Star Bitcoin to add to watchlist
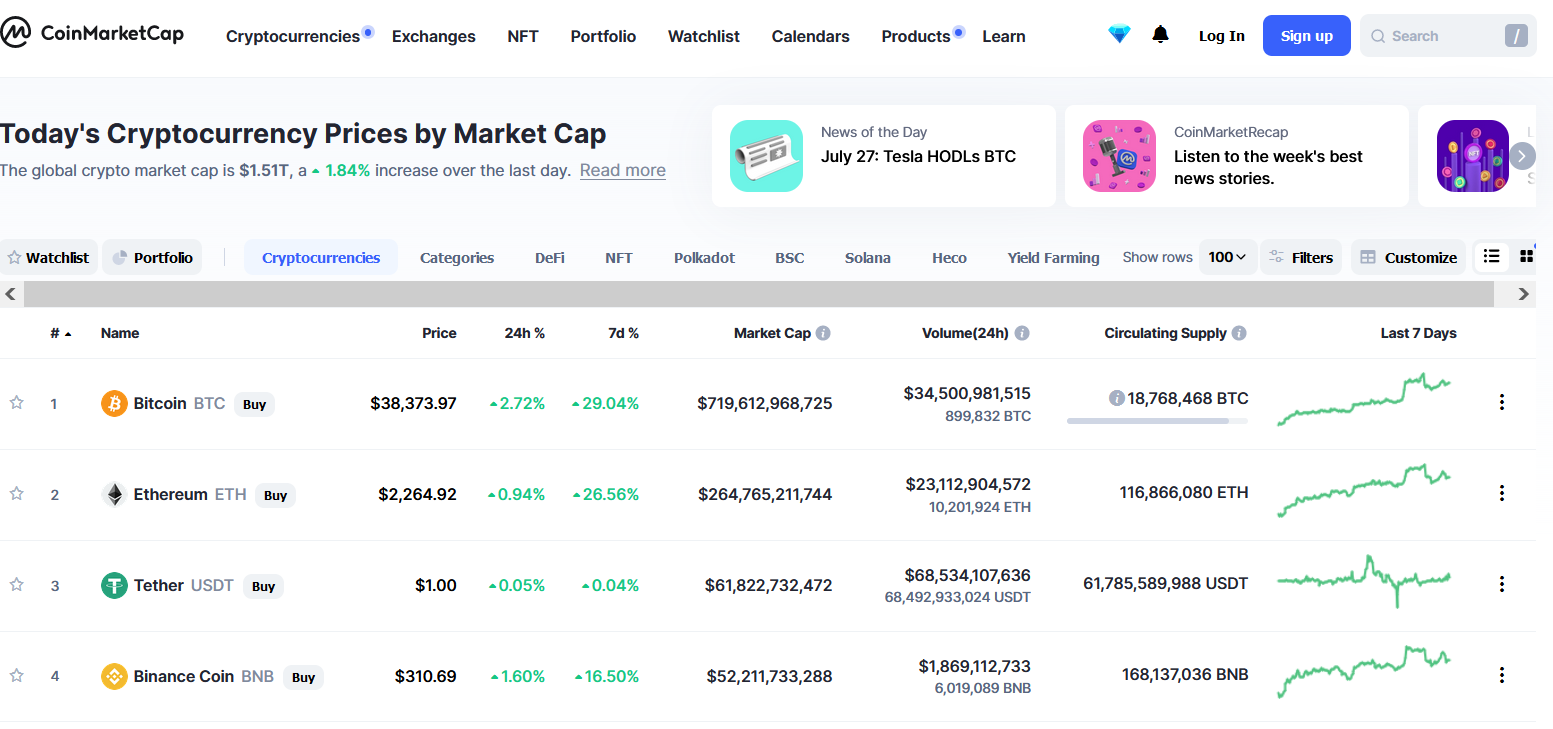The width and height of the screenshot is (1553, 729). point(16,403)
